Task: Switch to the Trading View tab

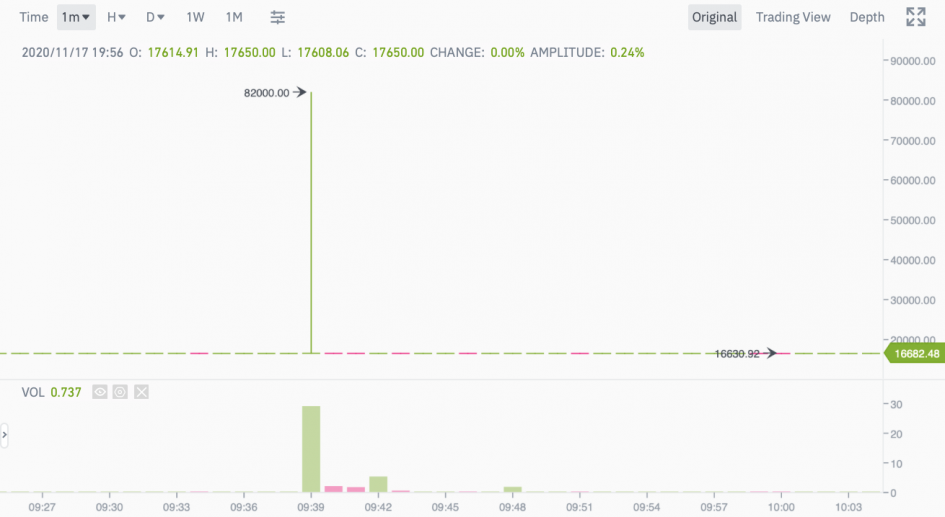Action: coord(793,17)
